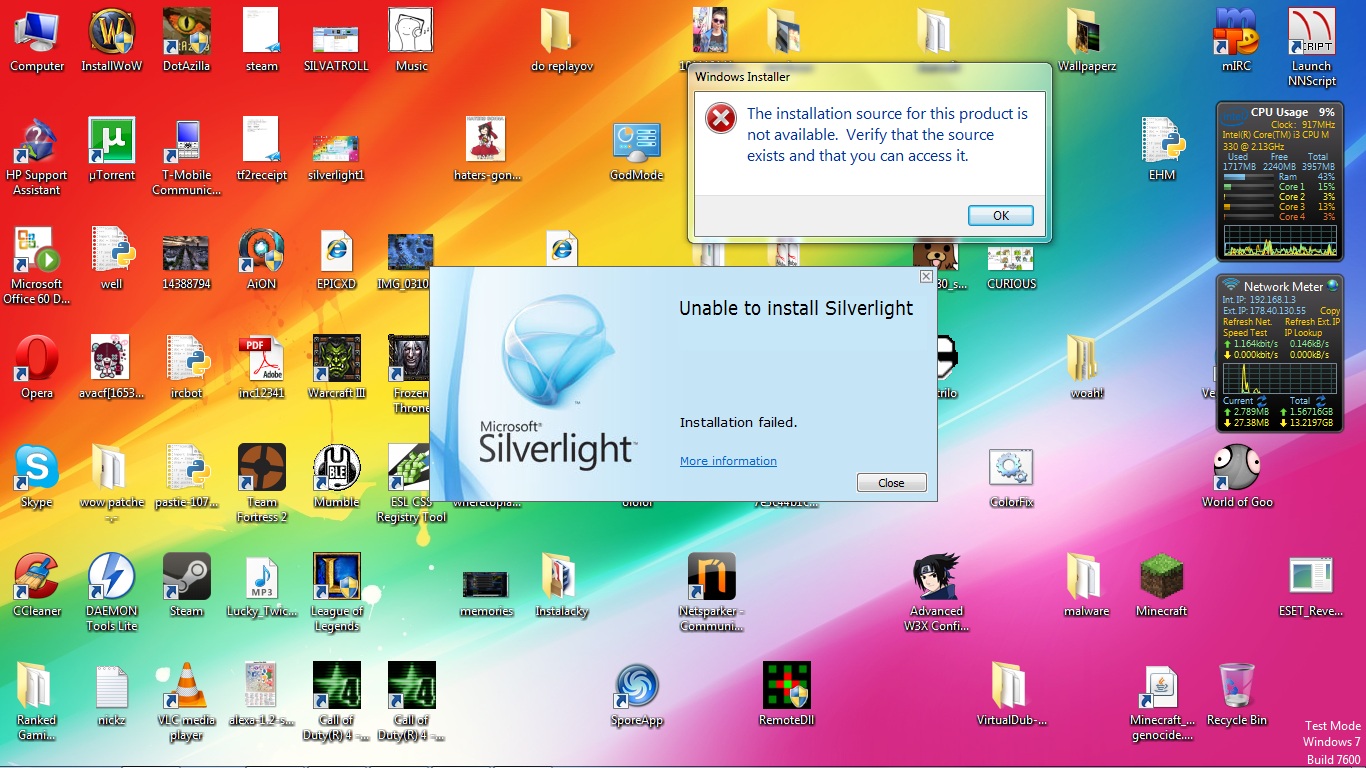Click Refresh Net. in the Network Meter gadget
This screenshot has height=768, width=1366.
click(1246, 322)
